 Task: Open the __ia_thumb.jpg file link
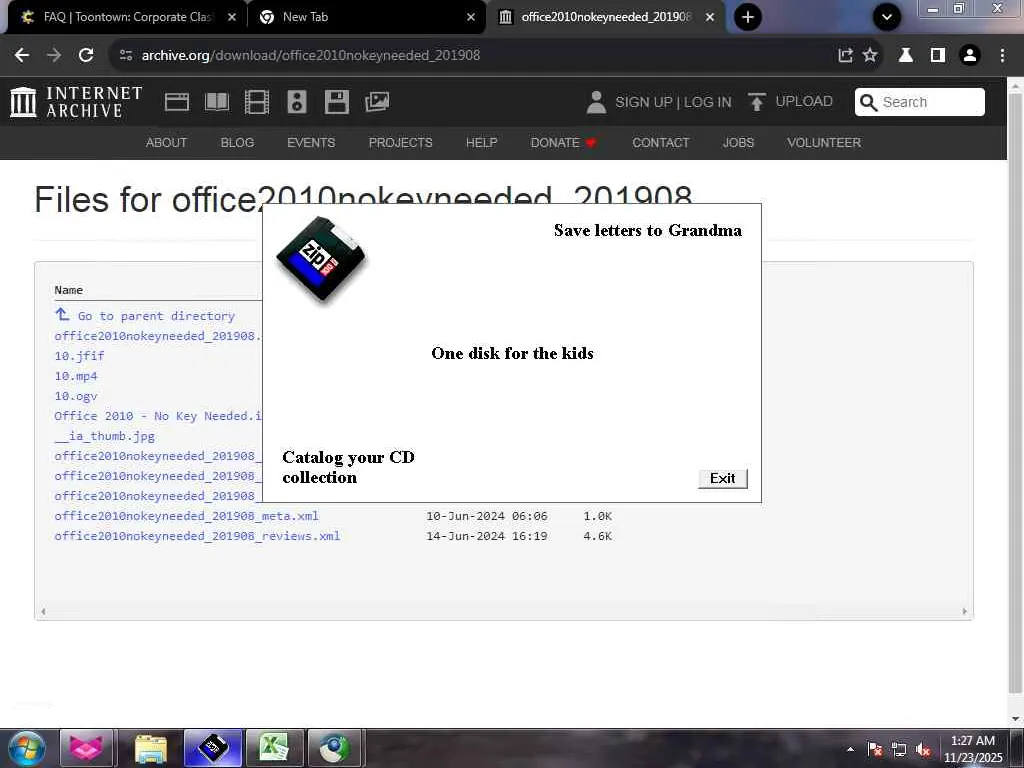(104, 436)
